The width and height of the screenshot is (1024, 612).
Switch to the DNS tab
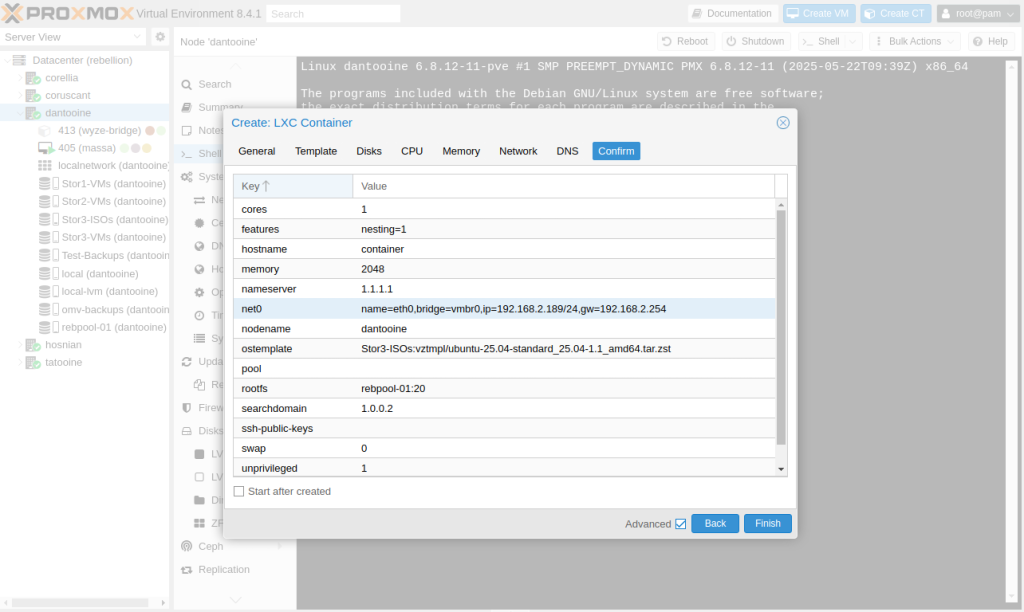568,151
